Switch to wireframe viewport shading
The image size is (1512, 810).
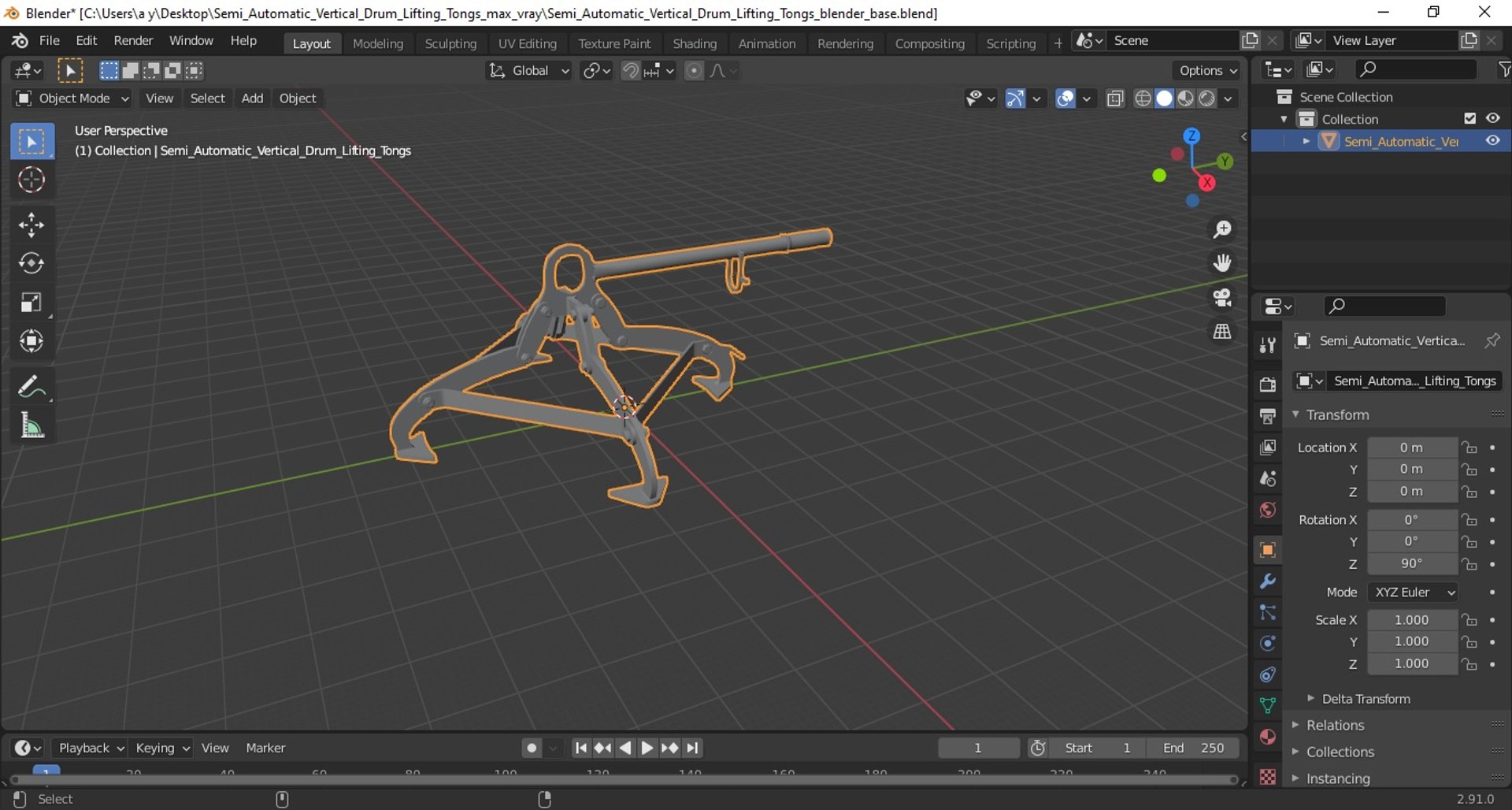click(x=1143, y=98)
